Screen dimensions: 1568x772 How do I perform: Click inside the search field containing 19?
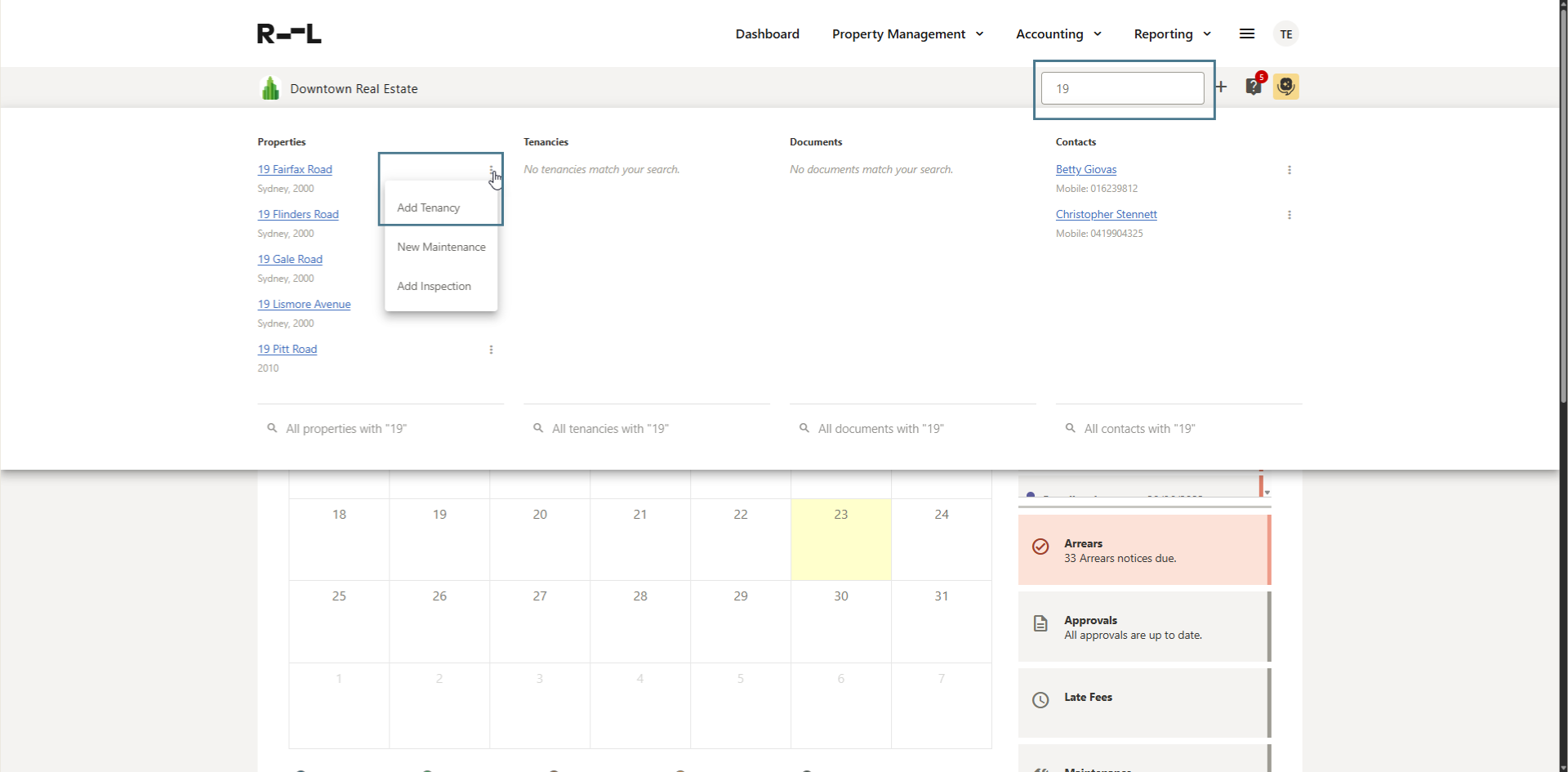[x=1122, y=88]
